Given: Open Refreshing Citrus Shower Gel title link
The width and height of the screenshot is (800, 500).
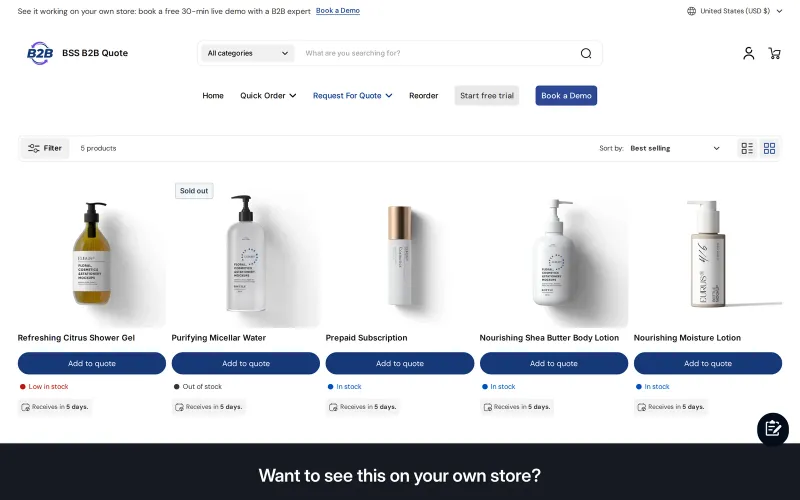Looking at the screenshot, I should click(x=77, y=338).
